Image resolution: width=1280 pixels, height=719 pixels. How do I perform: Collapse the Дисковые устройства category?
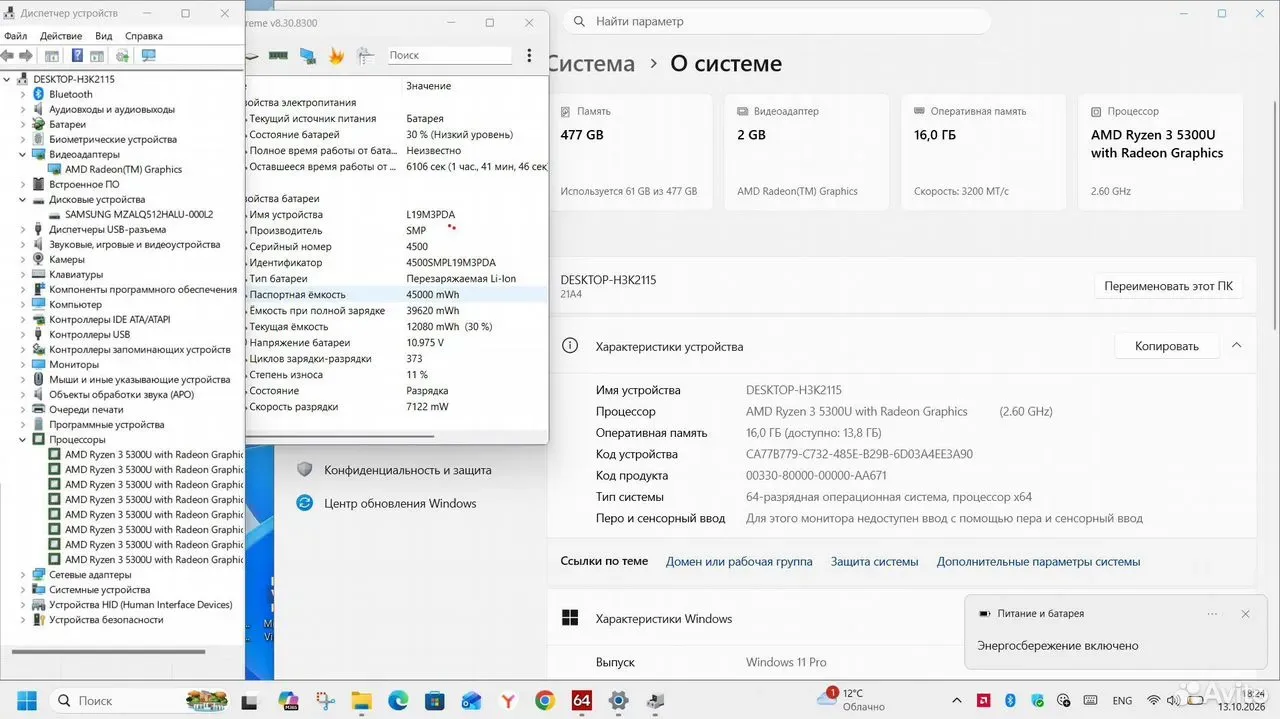(x=23, y=199)
